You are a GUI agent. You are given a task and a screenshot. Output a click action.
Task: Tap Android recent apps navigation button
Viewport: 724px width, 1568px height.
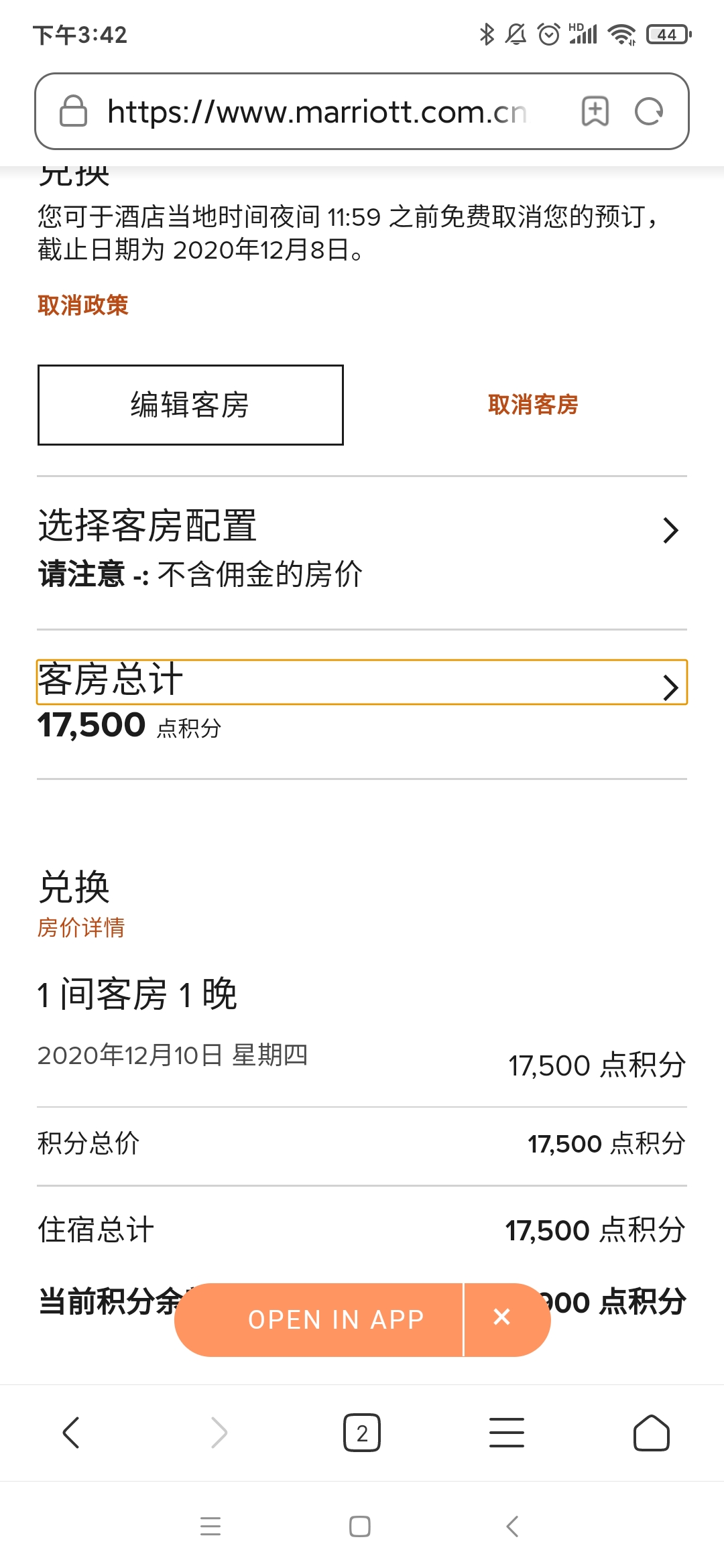pos(210,1526)
